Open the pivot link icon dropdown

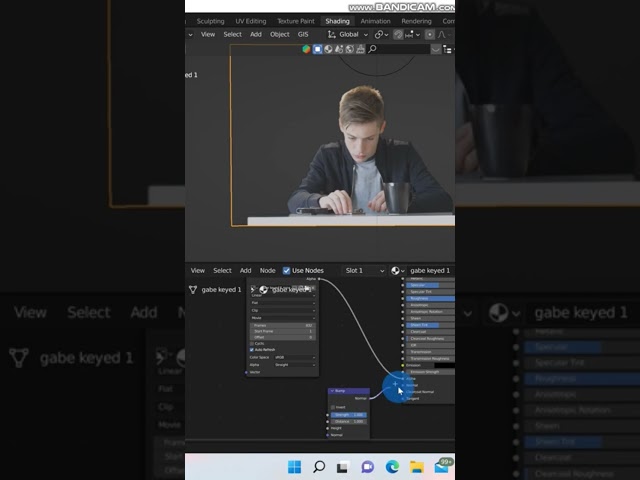pyautogui.click(x=381, y=35)
